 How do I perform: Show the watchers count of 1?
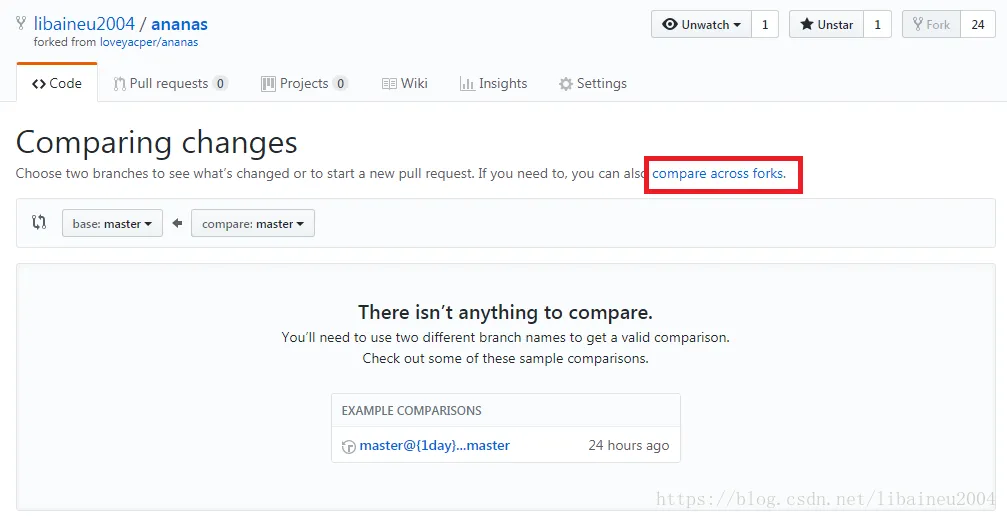pos(765,24)
